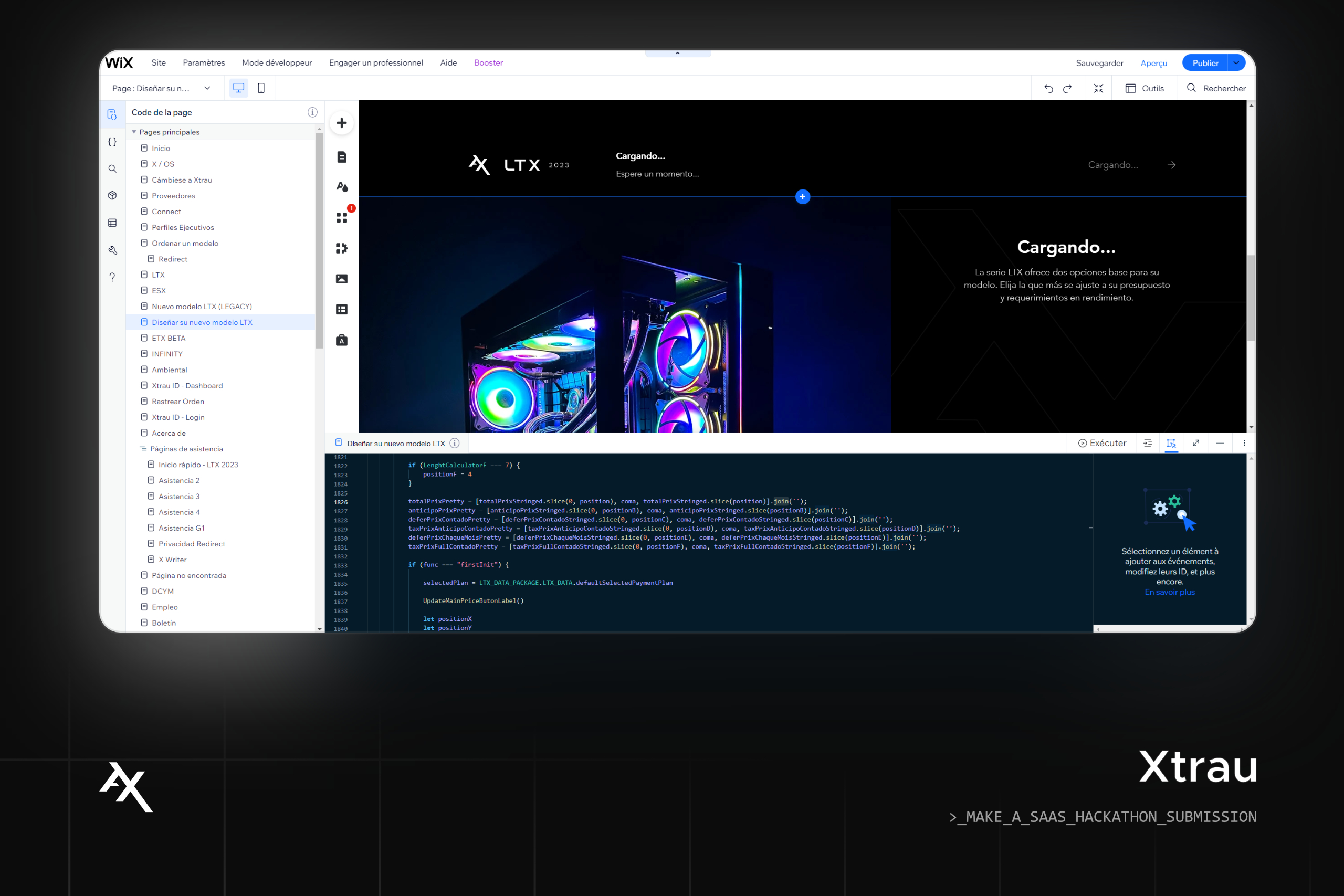Click the En savoir plus link
Screen dimensions: 1344x896
[1170, 592]
